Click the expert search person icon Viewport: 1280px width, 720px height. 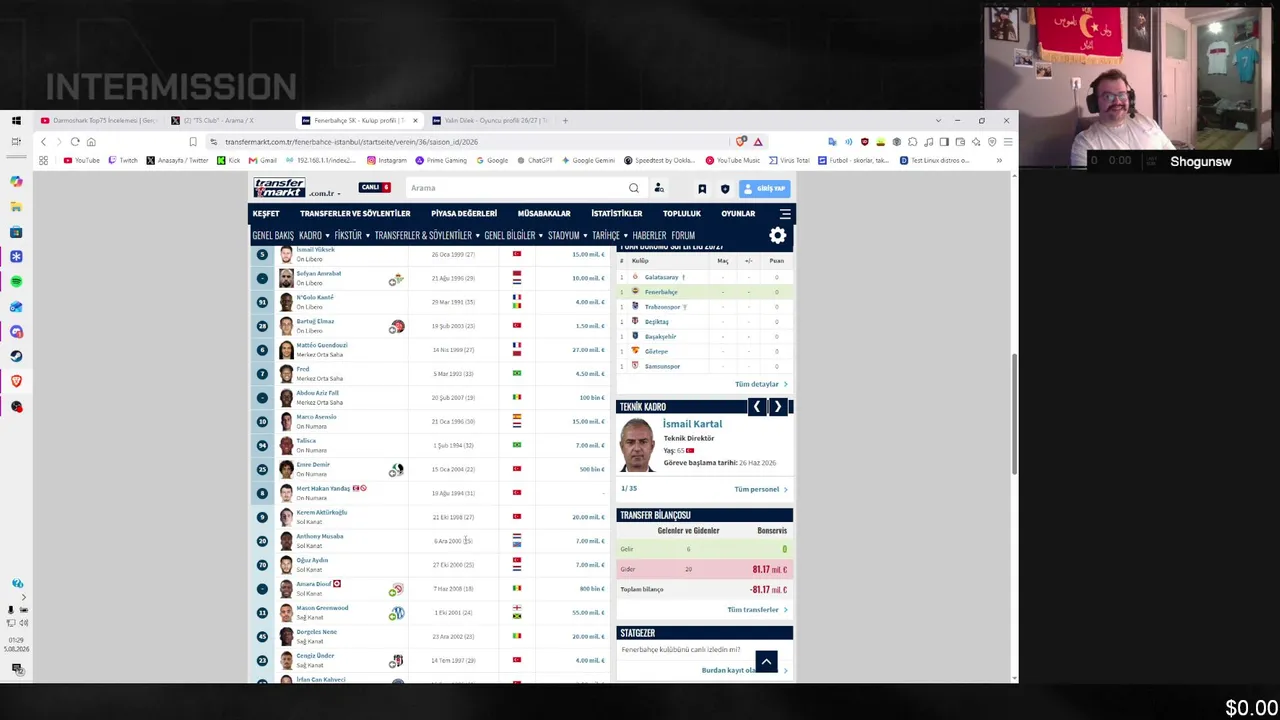[x=659, y=188]
